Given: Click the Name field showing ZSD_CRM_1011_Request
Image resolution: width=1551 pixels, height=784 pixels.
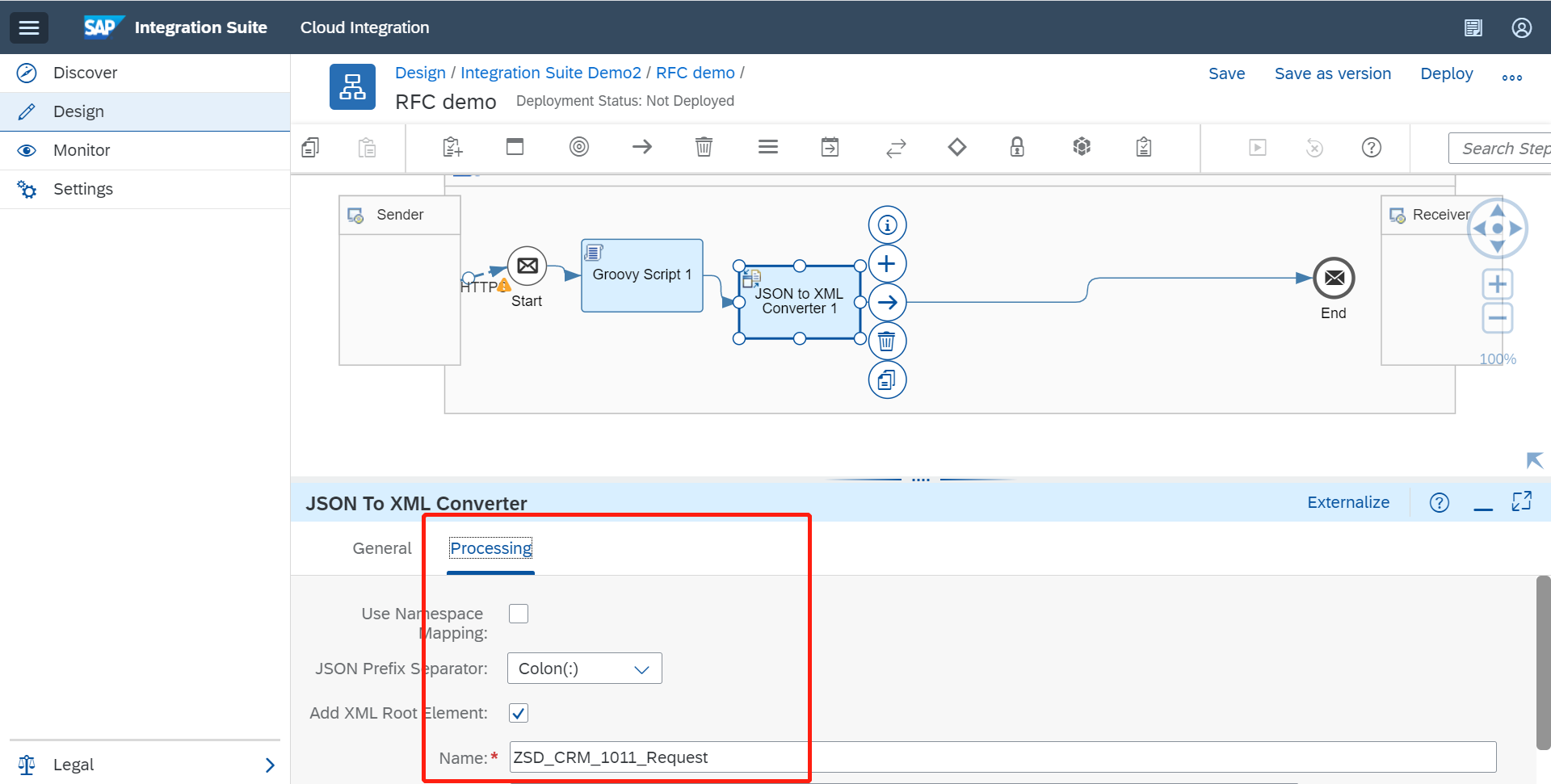Looking at the screenshot, I should (658, 757).
